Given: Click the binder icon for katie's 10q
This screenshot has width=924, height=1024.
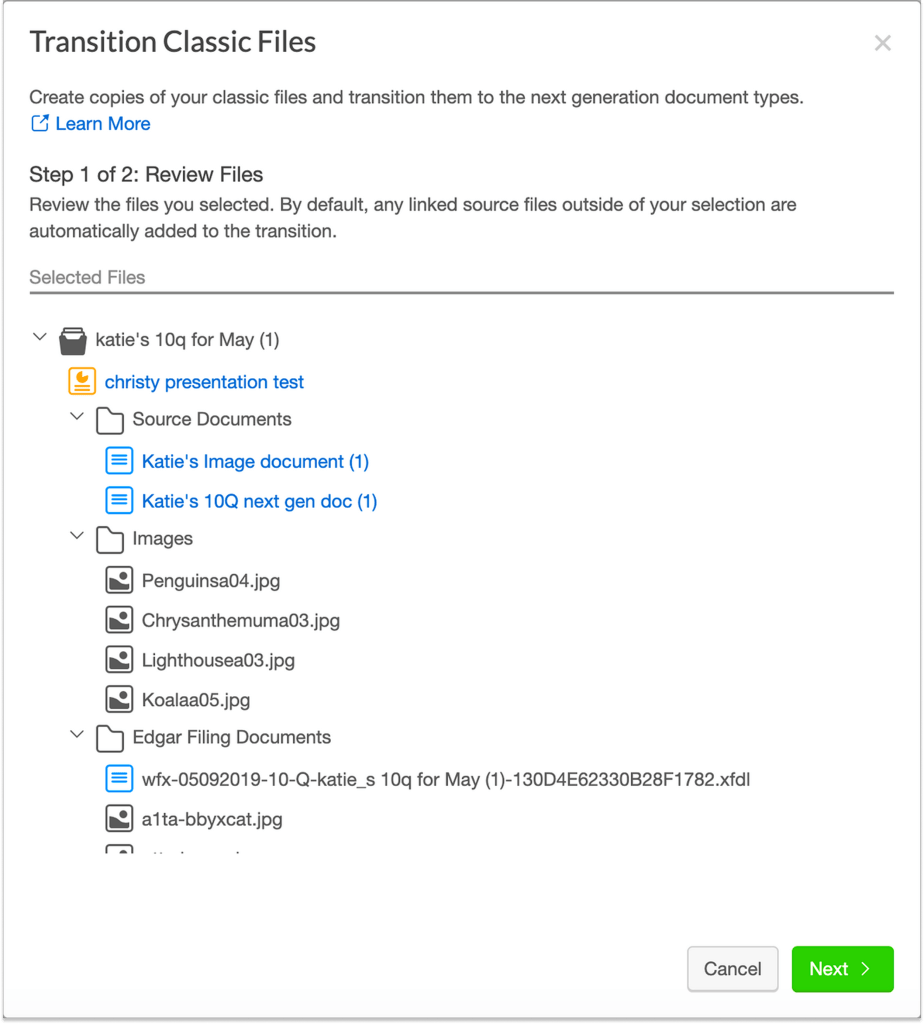Looking at the screenshot, I should coord(73,340).
